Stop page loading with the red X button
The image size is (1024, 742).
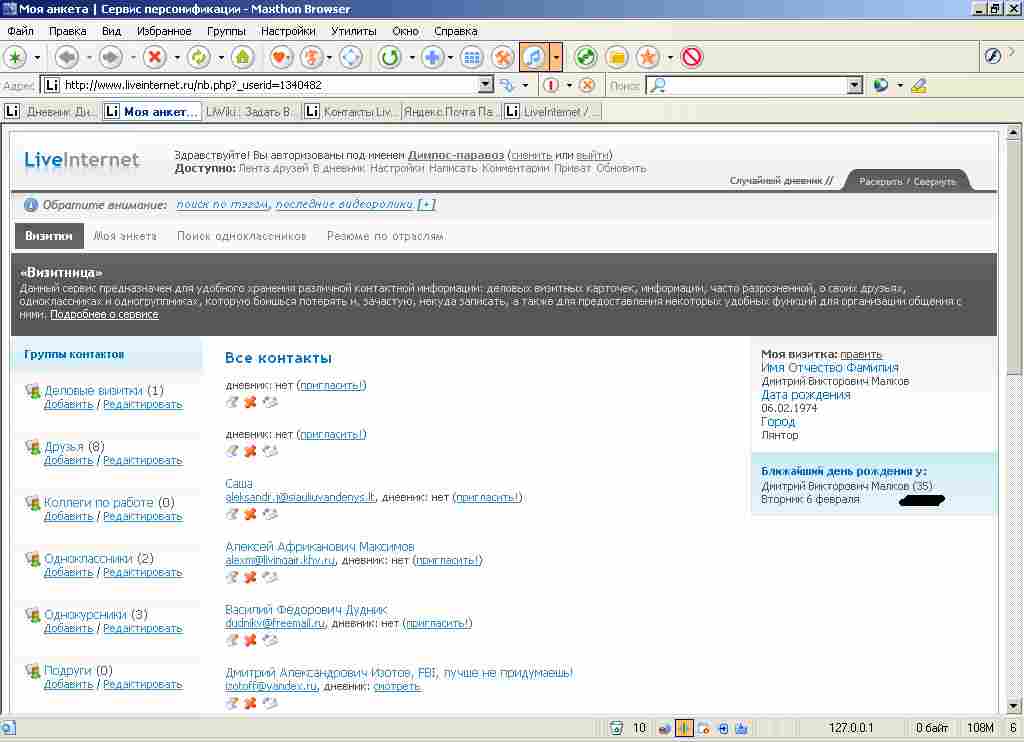[x=155, y=57]
